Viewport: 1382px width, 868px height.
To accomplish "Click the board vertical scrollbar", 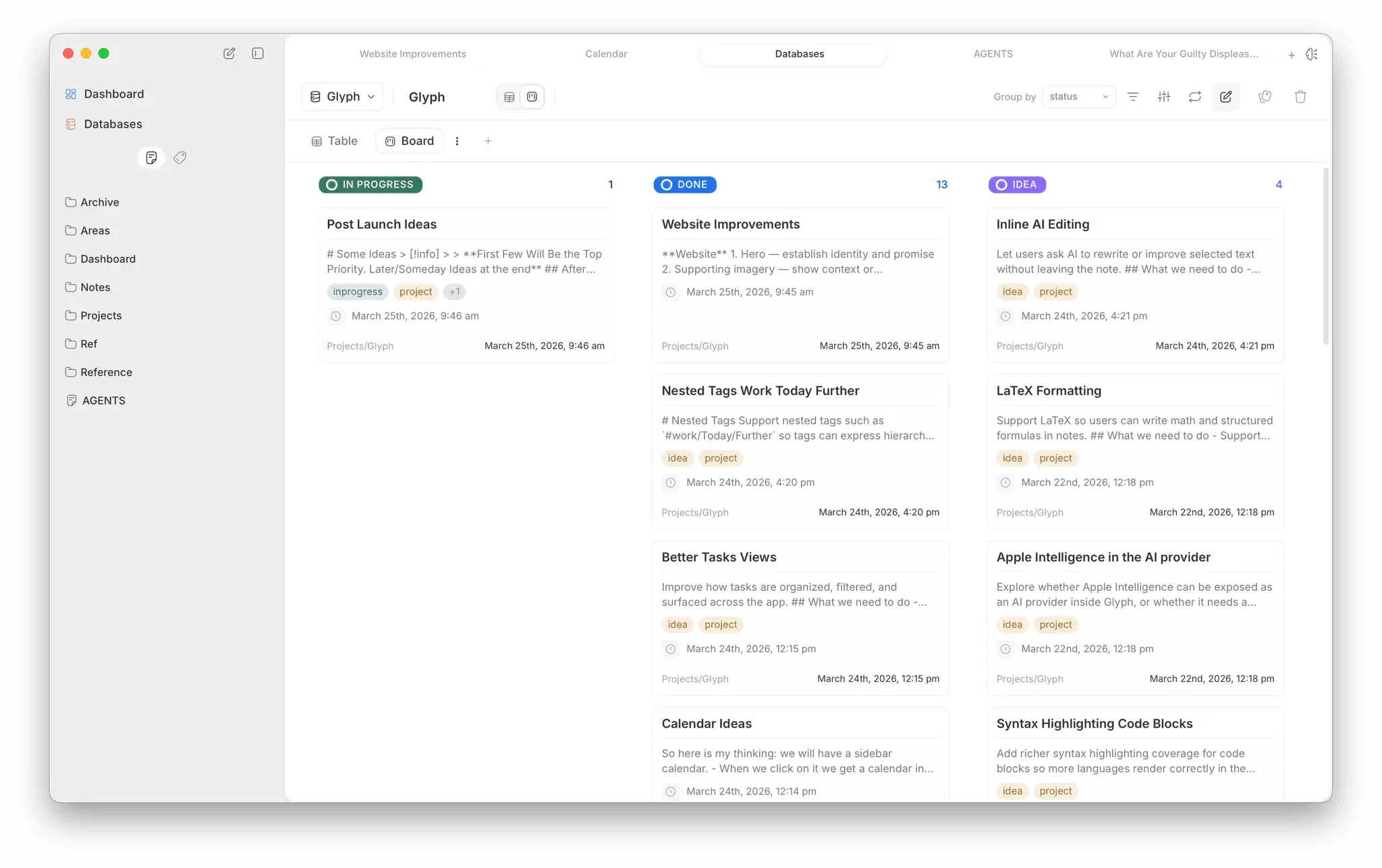I will pyautogui.click(x=1325, y=256).
